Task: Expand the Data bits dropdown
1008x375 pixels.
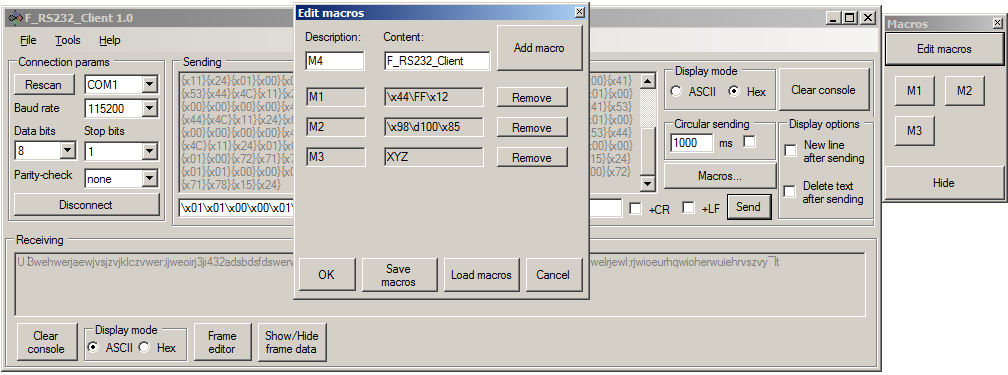Action: (x=68, y=151)
